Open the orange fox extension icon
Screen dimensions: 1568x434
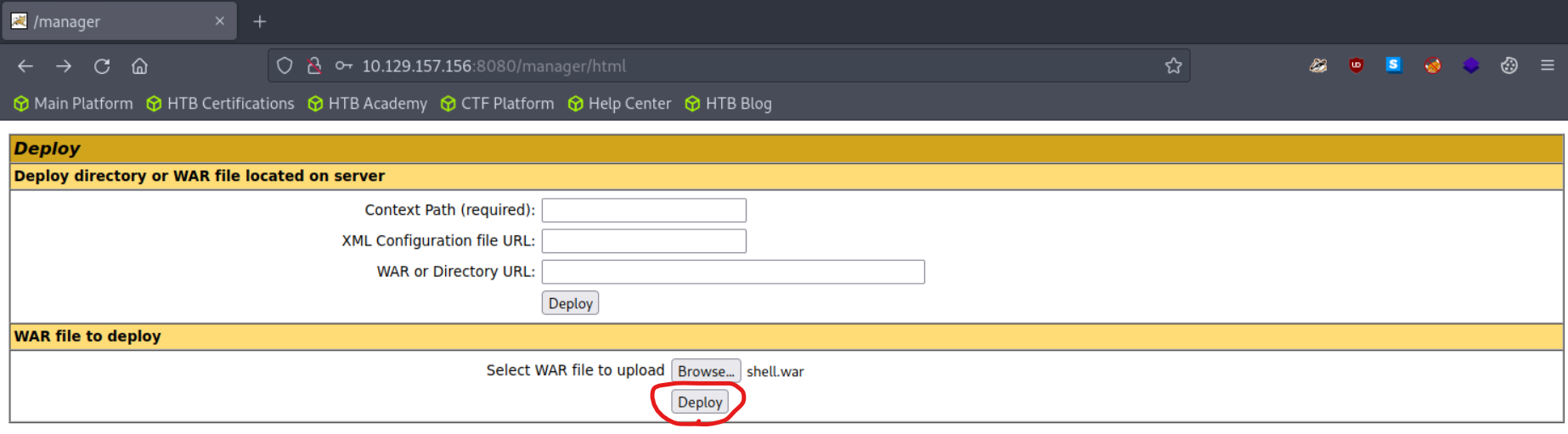click(1433, 65)
